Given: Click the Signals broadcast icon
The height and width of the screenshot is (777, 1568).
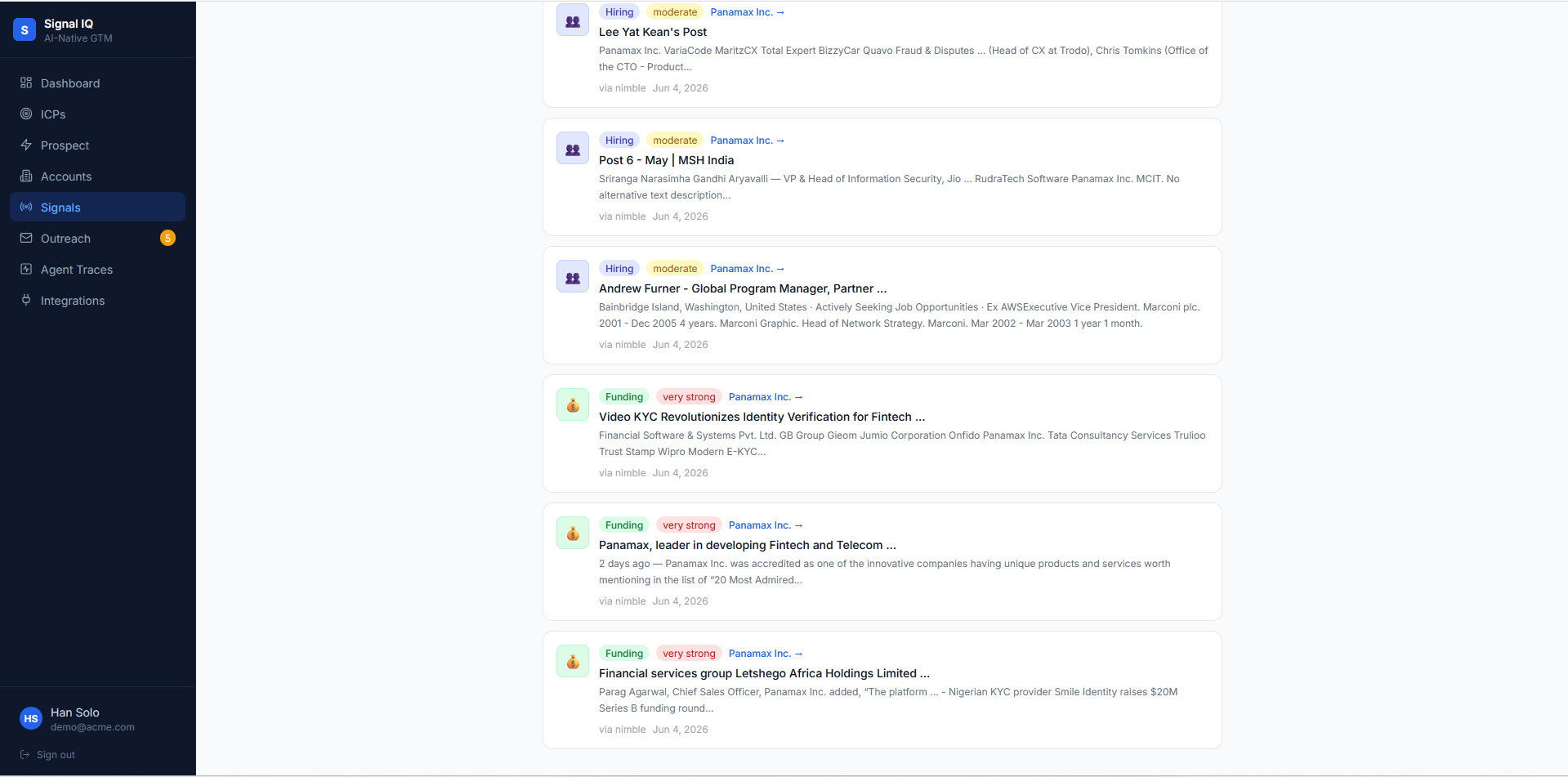Looking at the screenshot, I should 26,207.
